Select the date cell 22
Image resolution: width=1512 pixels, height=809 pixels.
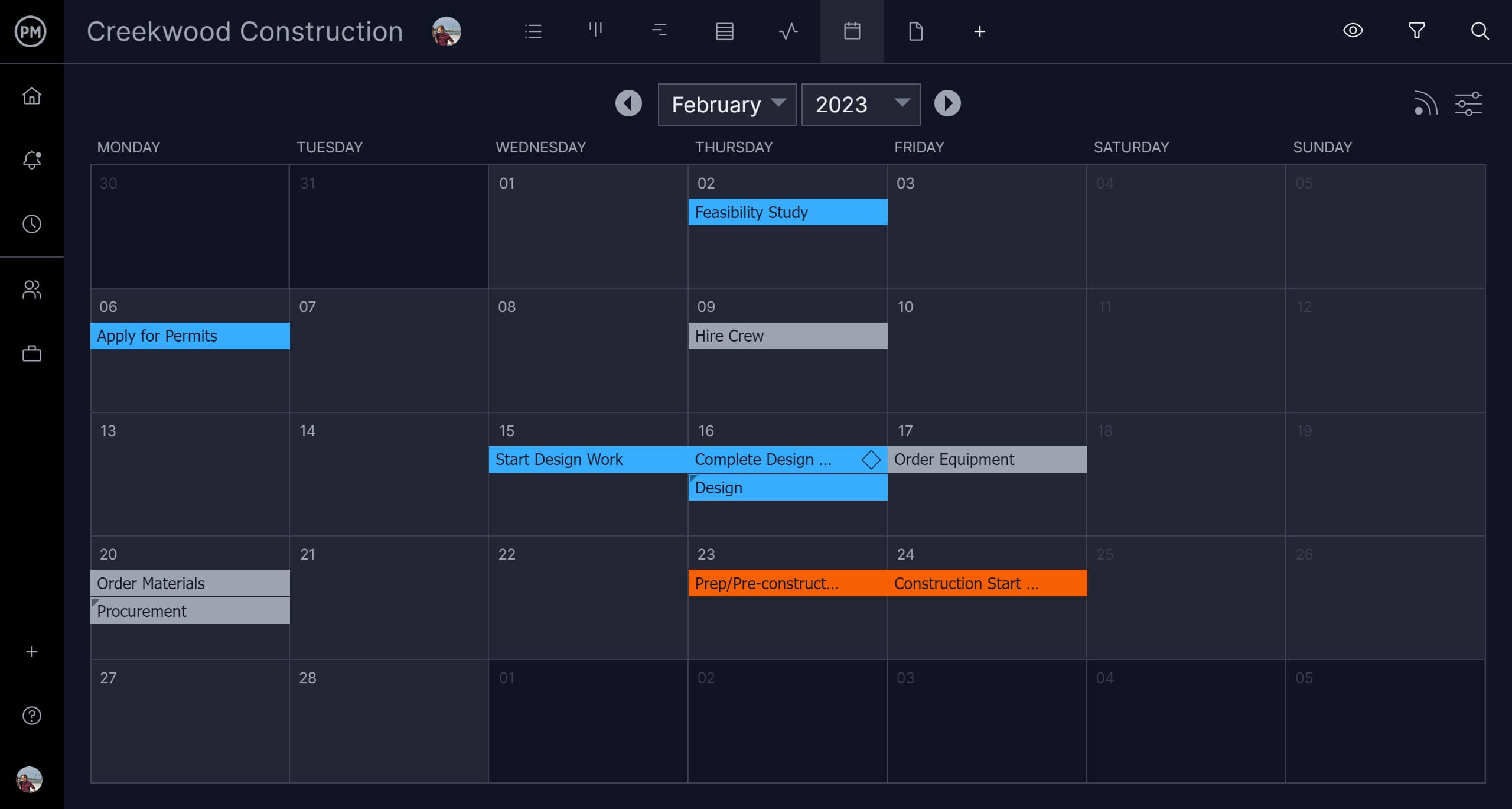pyautogui.click(x=588, y=598)
